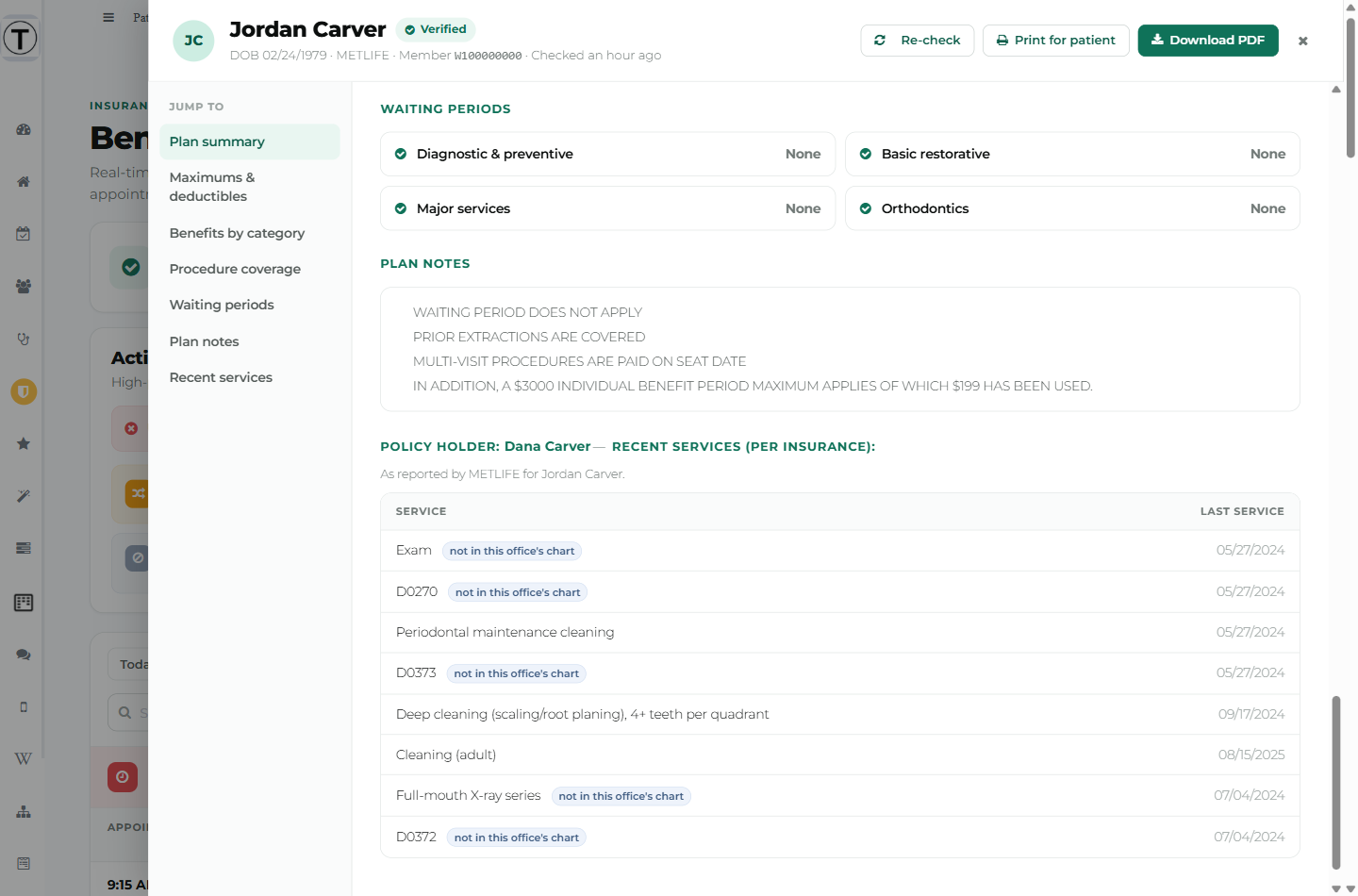Click the Re-check refresh button
The height and width of the screenshot is (896, 1358).
coord(917,41)
